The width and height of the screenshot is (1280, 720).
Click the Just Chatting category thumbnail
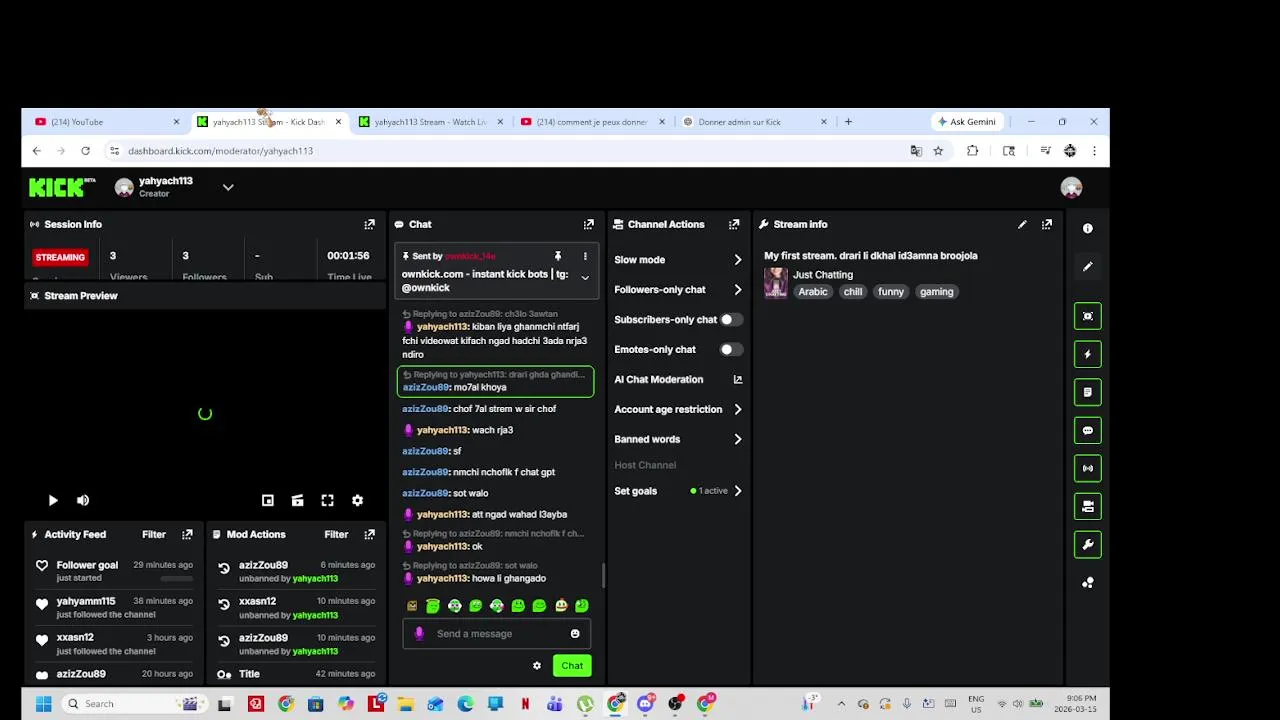point(776,283)
